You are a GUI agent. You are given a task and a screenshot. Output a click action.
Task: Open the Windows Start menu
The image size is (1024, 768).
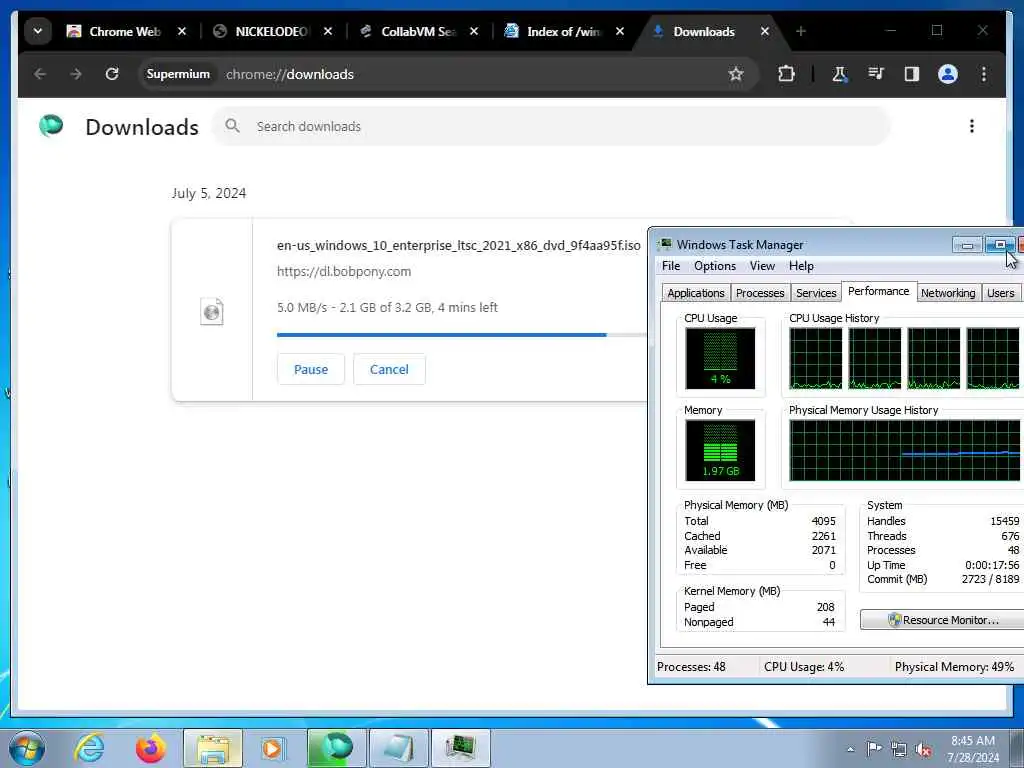27,748
